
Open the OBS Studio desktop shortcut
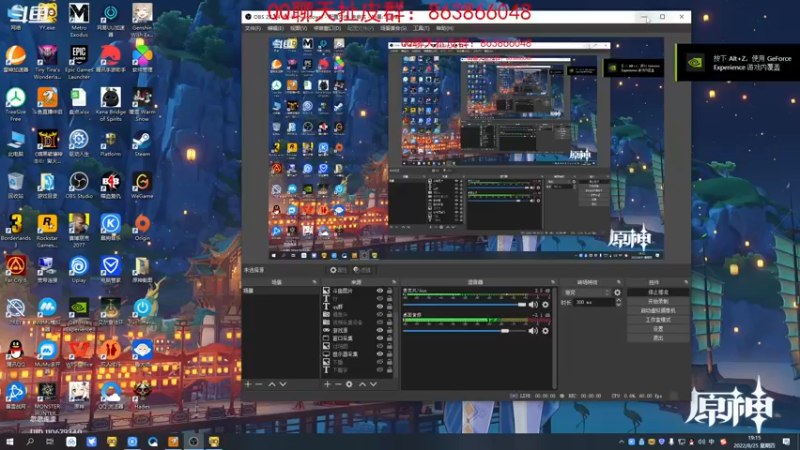coord(79,185)
